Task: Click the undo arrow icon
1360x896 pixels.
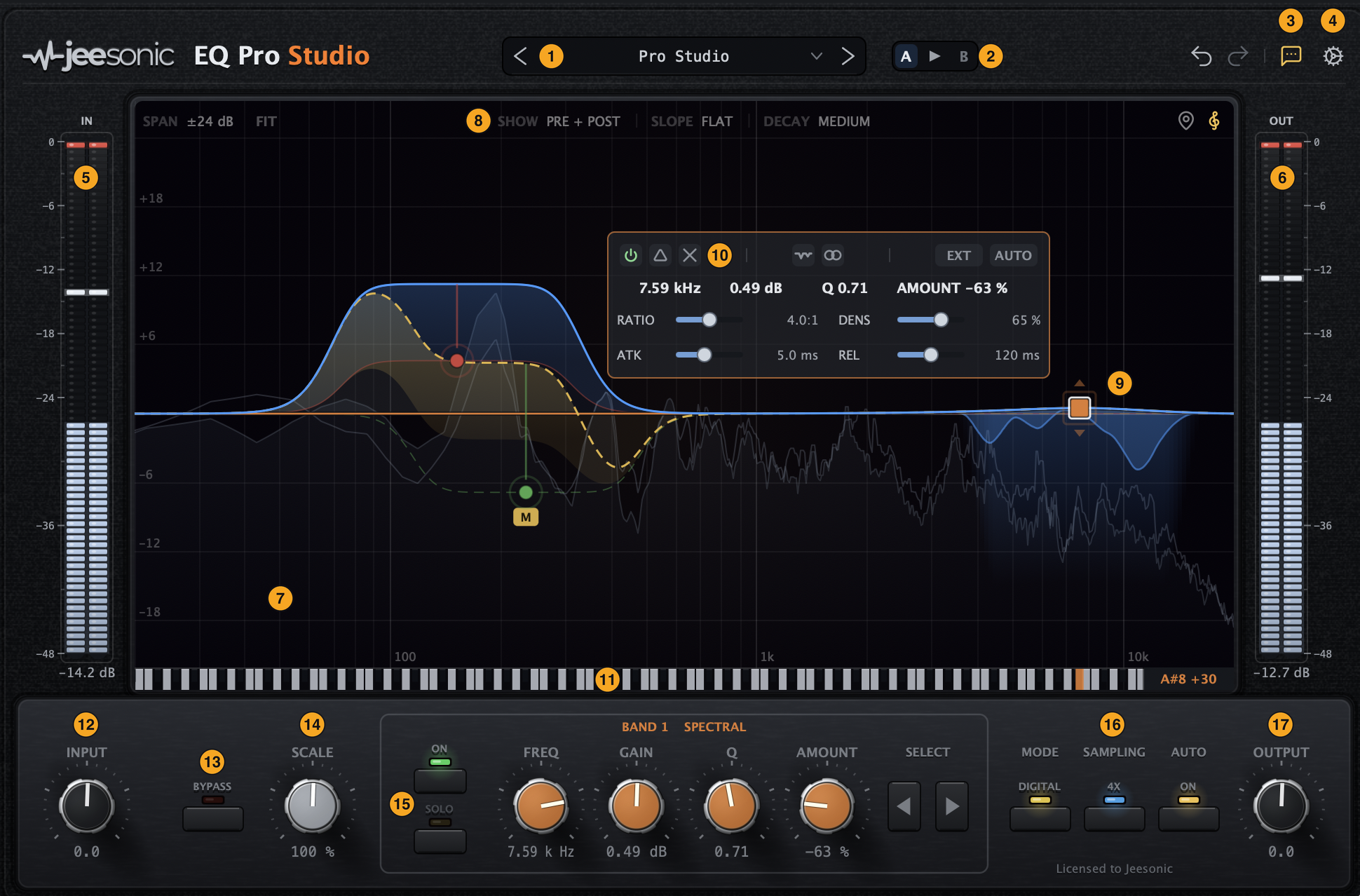Action: coord(1201,56)
